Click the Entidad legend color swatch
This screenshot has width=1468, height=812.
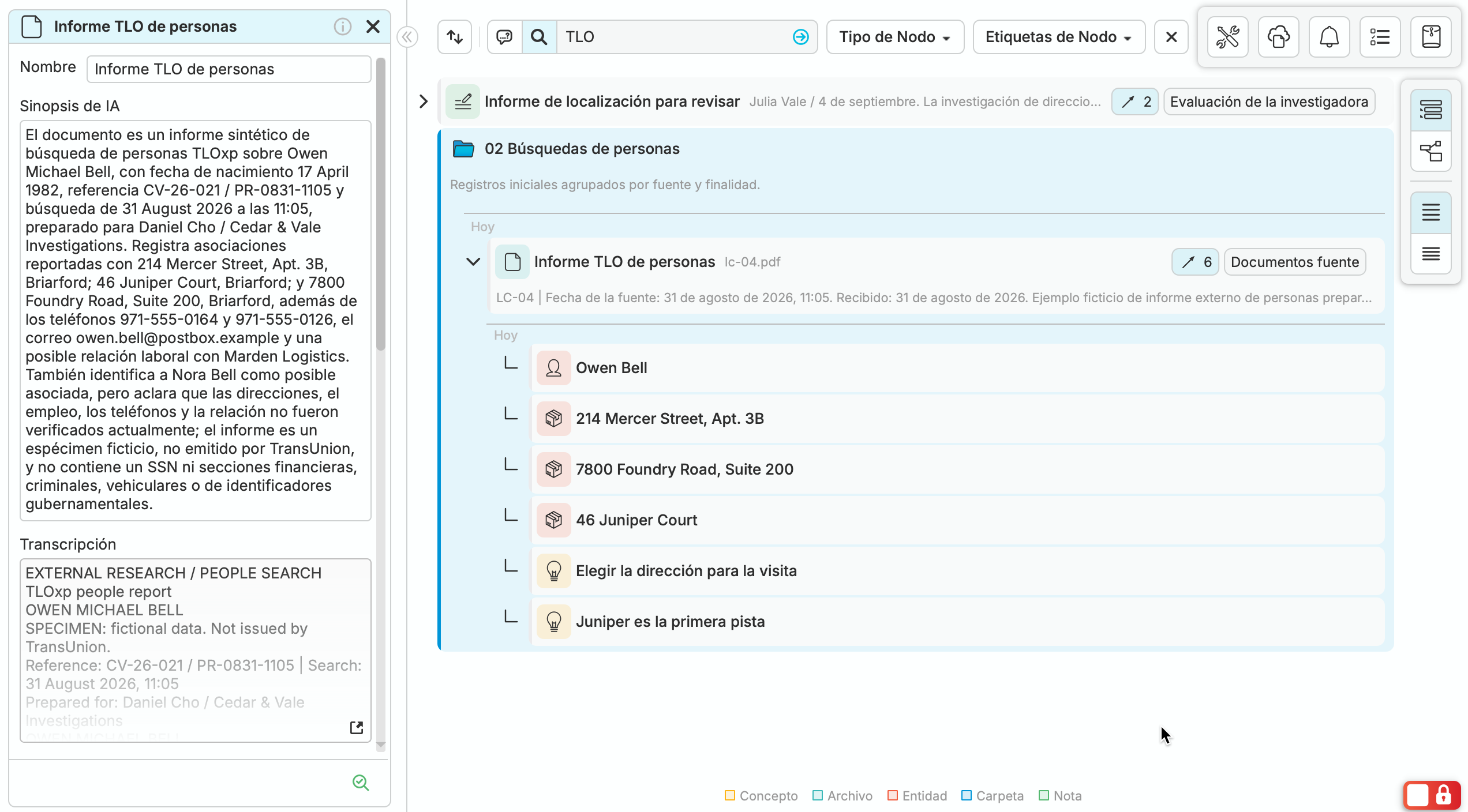[x=892, y=796]
